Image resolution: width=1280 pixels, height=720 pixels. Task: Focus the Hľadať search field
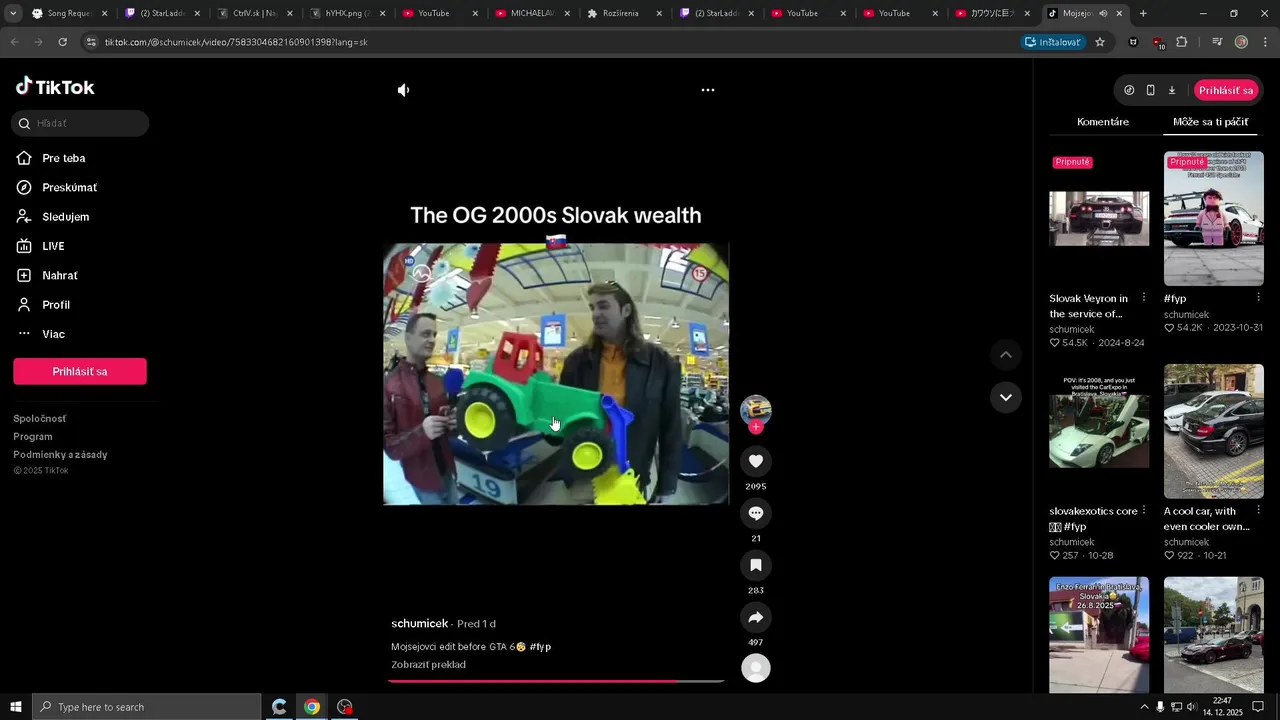pyautogui.click(x=80, y=124)
